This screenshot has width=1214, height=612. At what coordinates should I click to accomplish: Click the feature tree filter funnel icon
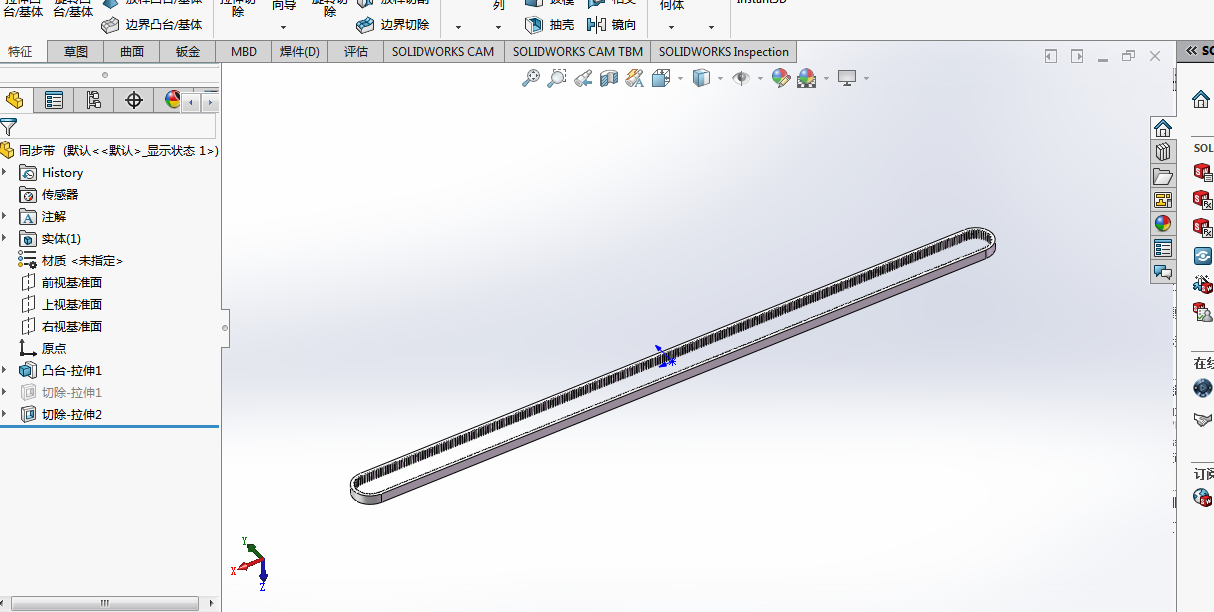9,127
